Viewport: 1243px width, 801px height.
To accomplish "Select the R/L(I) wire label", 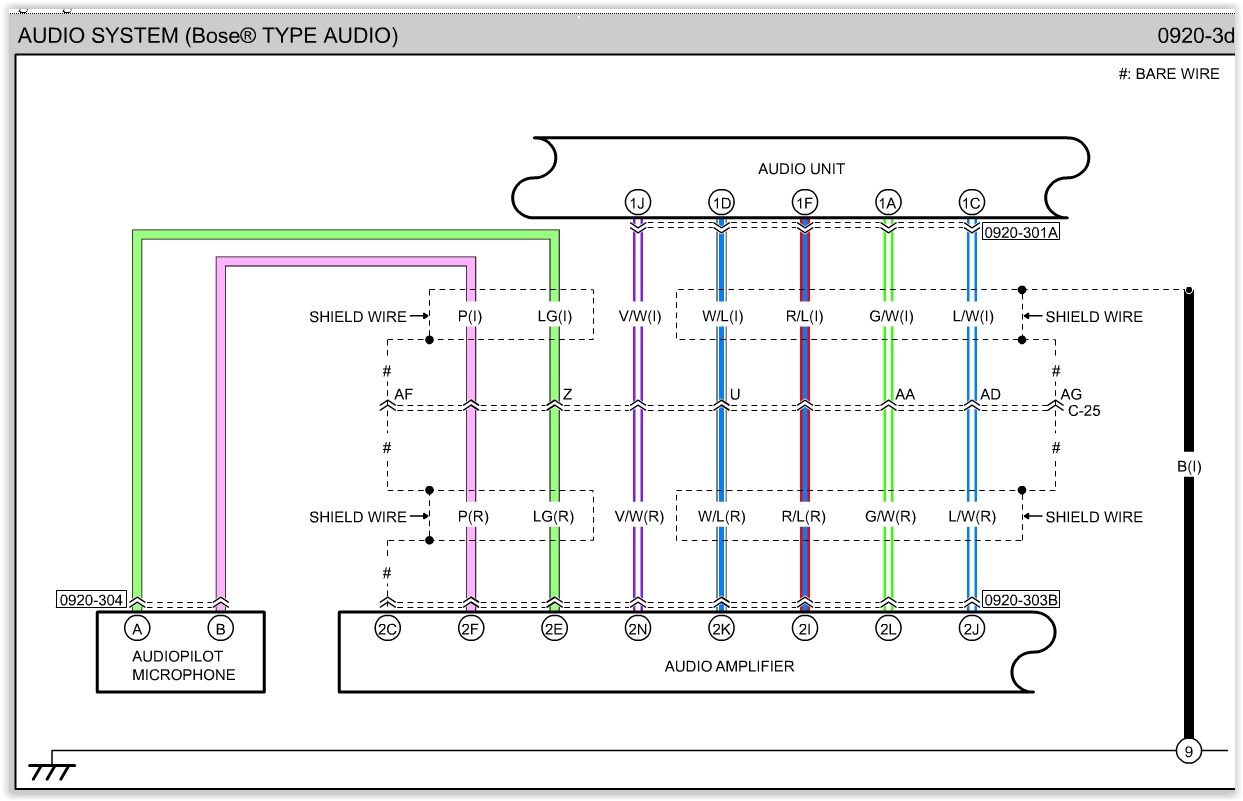I will [804, 317].
